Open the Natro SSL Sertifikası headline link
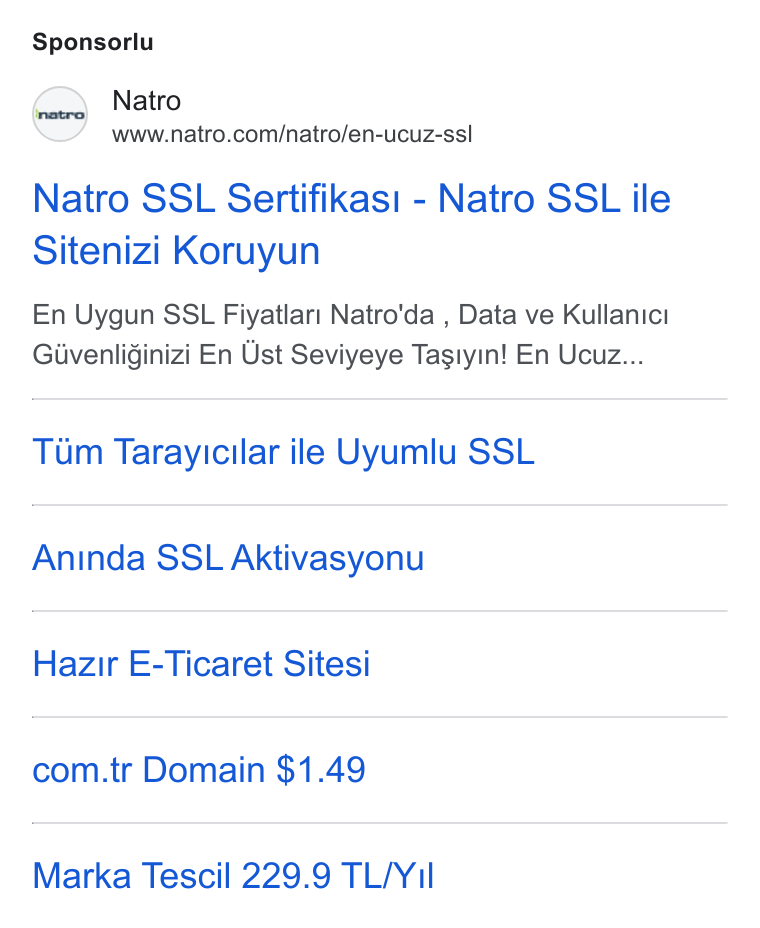 352,224
